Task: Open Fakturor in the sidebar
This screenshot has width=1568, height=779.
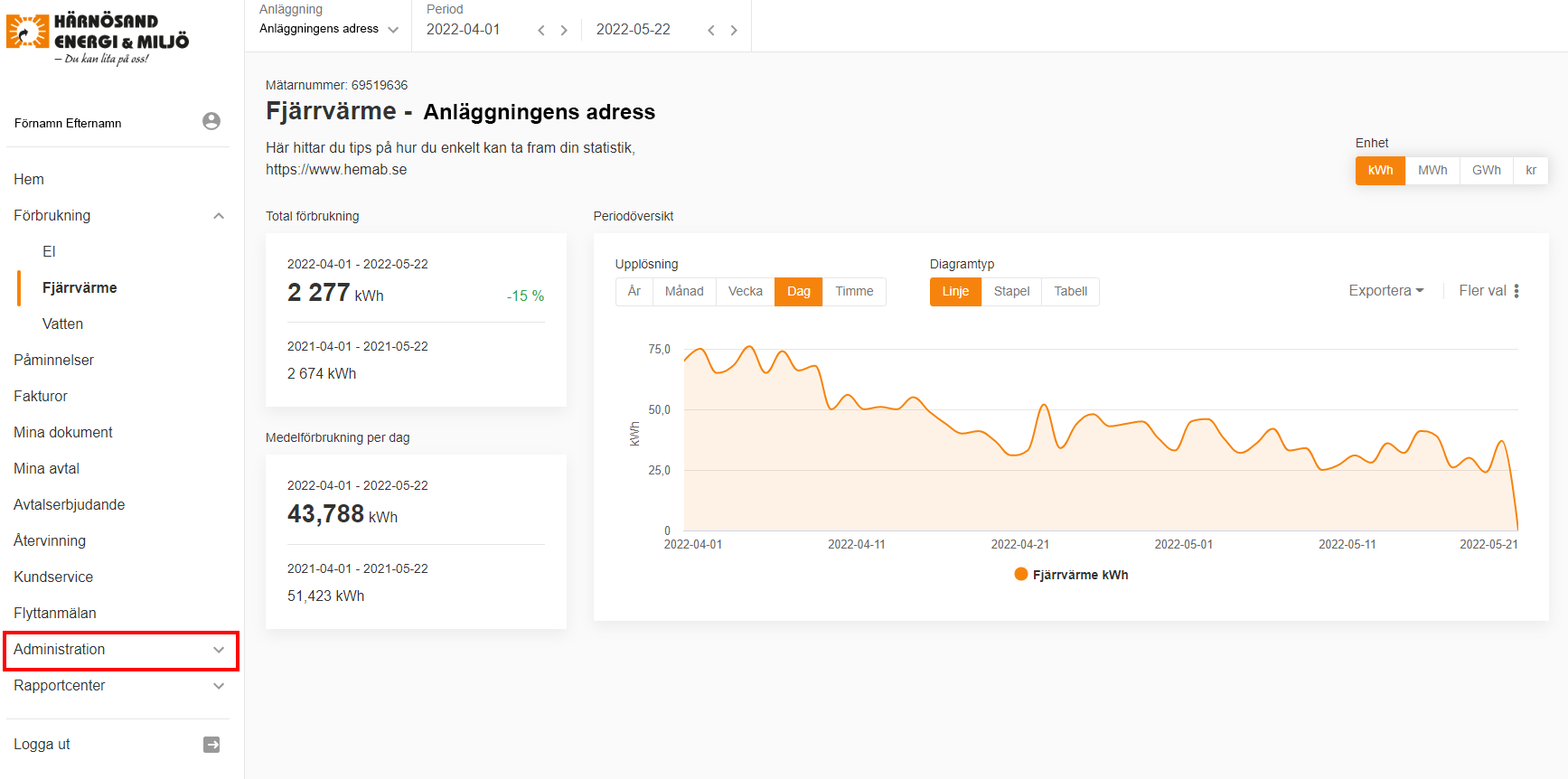Action: pyautogui.click(x=41, y=396)
